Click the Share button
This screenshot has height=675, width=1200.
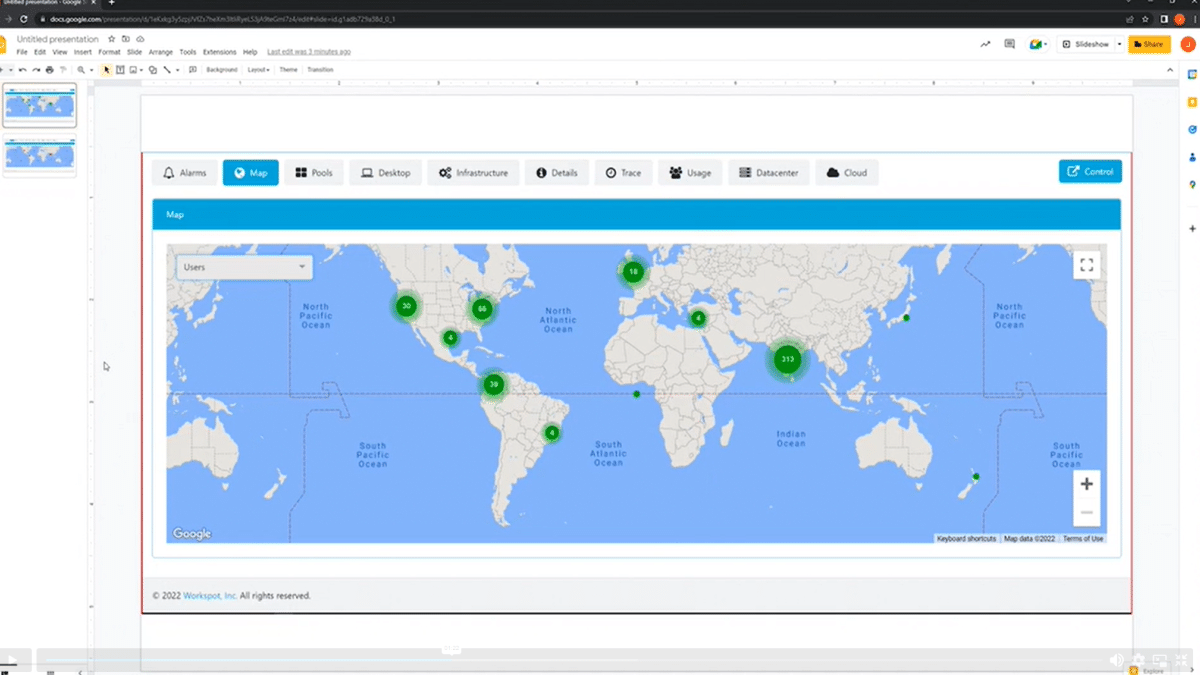(1148, 44)
